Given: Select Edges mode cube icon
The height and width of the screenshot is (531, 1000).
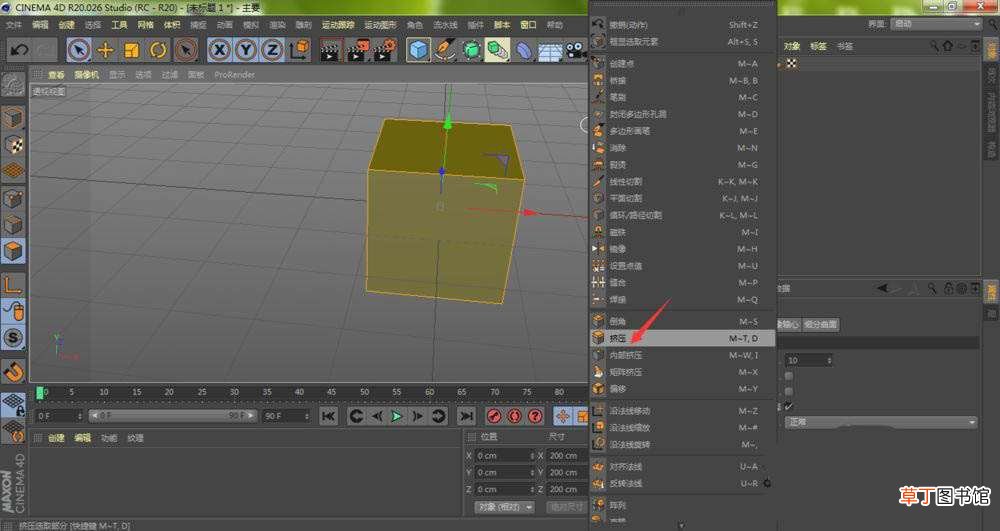Looking at the screenshot, I should pos(13,225).
